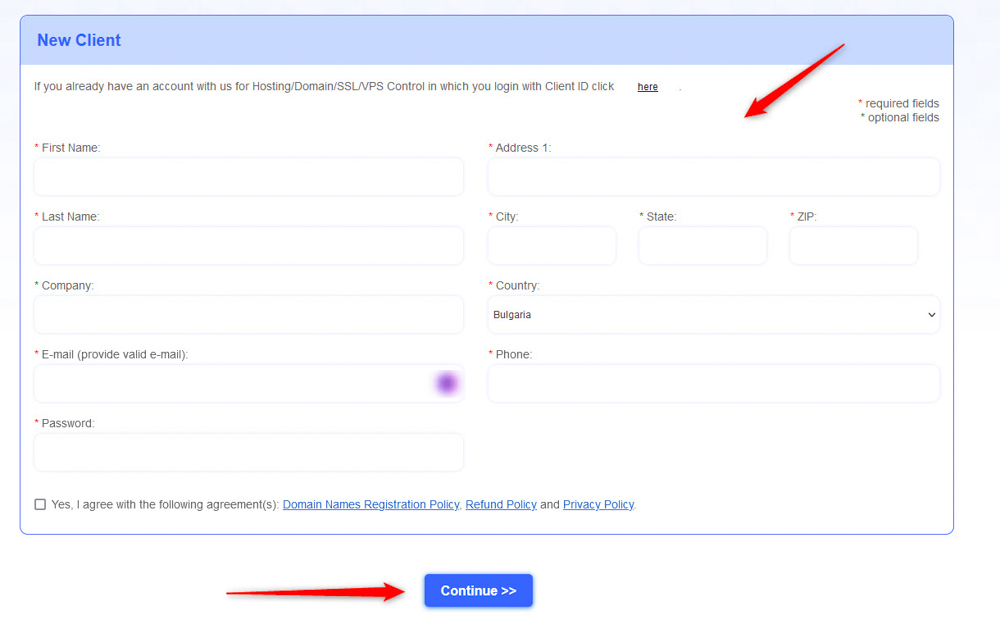1000x629 pixels.
Task: Click into the First Name field
Action: pos(248,177)
